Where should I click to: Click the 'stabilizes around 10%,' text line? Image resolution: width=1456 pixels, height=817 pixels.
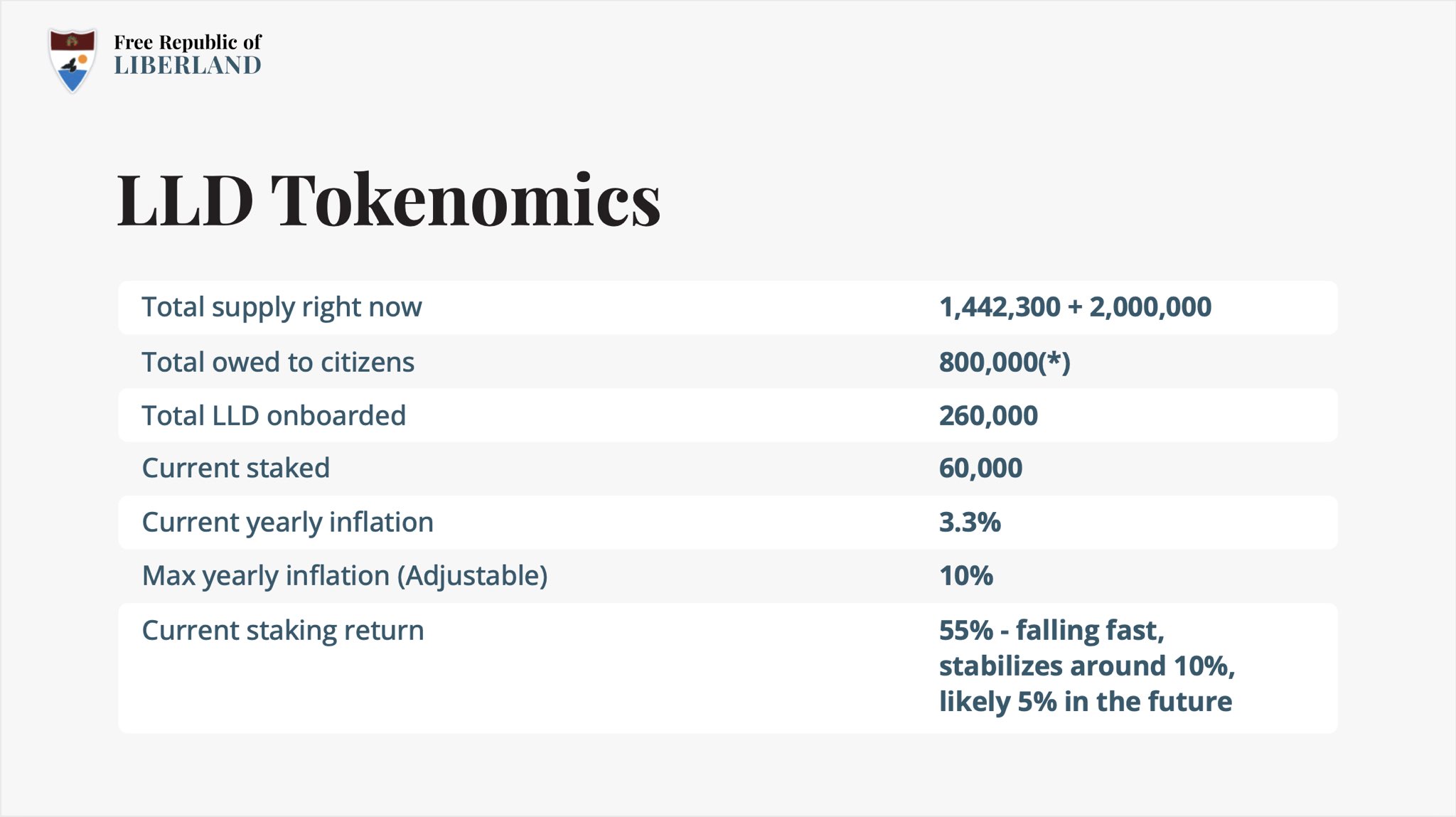pyautogui.click(x=1087, y=666)
